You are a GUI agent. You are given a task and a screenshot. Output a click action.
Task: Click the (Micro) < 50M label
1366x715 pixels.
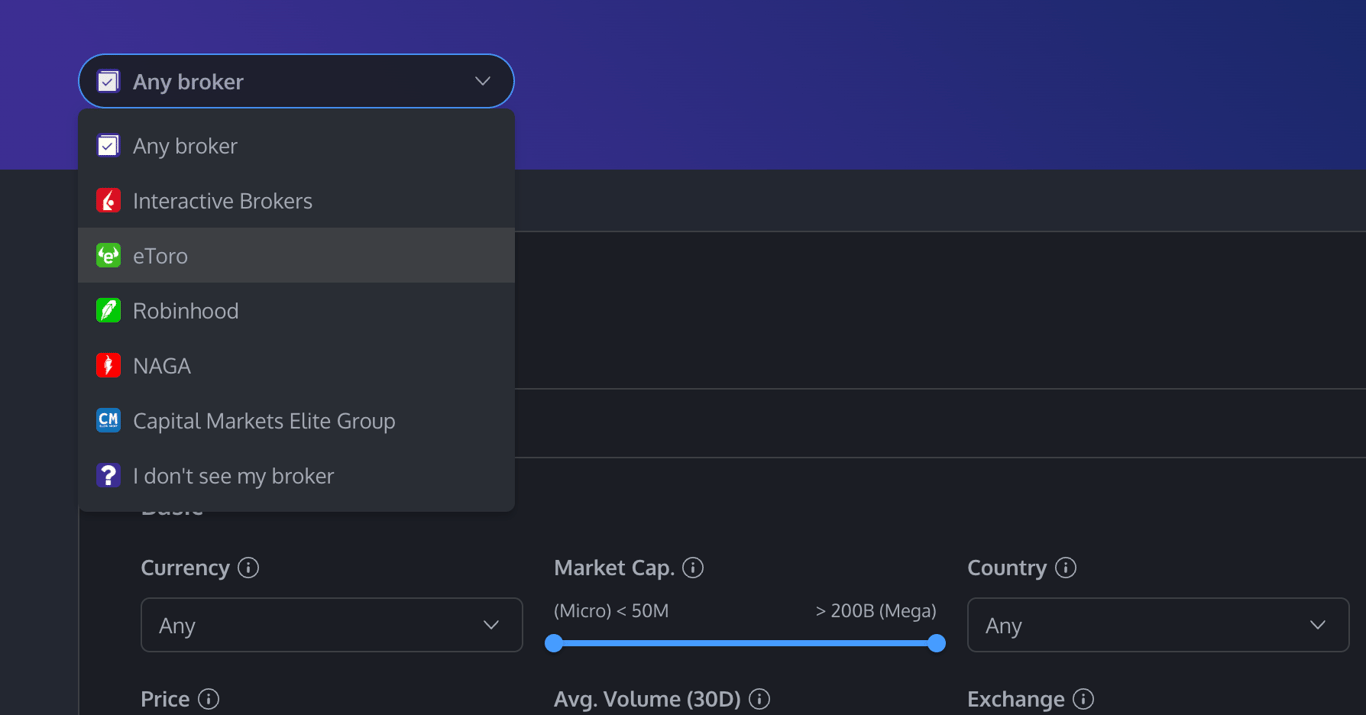point(612,610)
